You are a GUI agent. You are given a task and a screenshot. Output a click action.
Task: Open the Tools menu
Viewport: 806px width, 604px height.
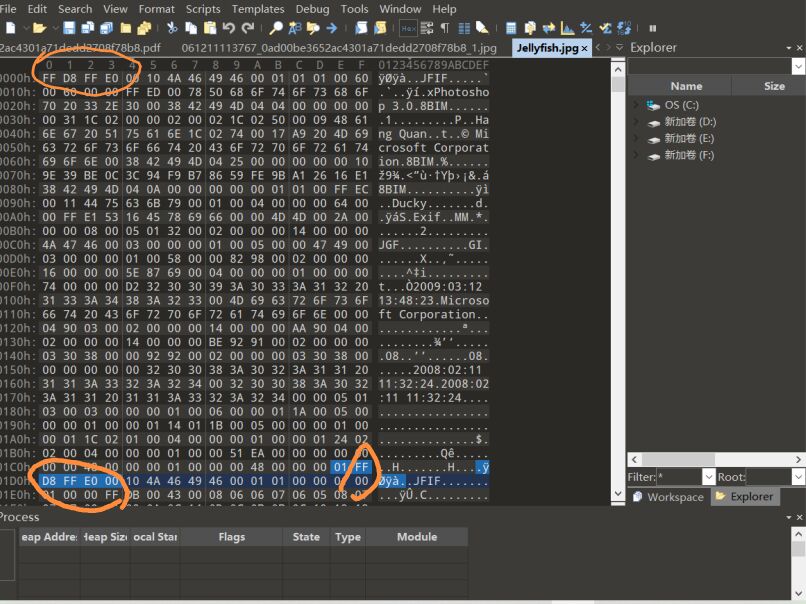(x=353, y=9)
